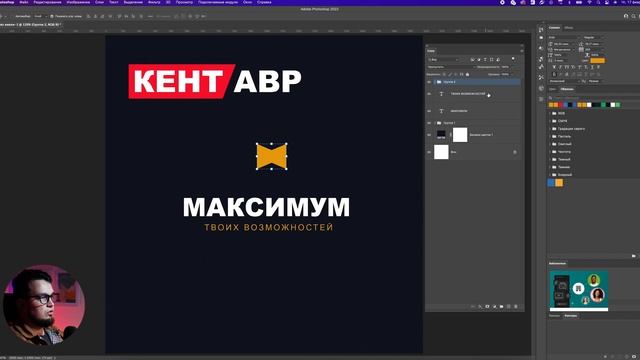Viewport: 640px width, 360px height.
Task: Click link layers icon at Layers panel bottom
Action: pos(473,306)
